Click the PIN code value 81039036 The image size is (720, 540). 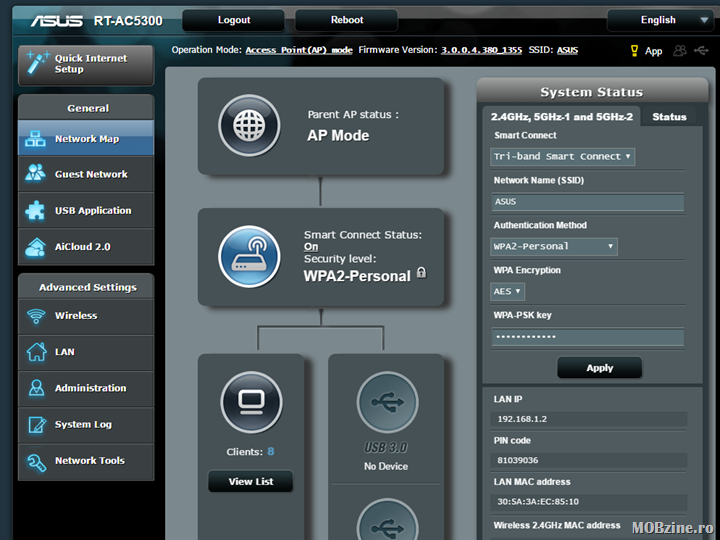point(518,460)
